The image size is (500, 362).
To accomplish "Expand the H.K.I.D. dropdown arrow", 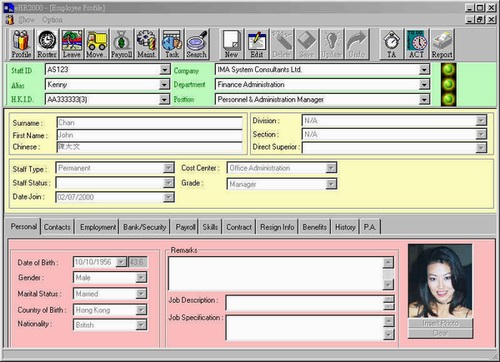I will (x=164, y=99).
